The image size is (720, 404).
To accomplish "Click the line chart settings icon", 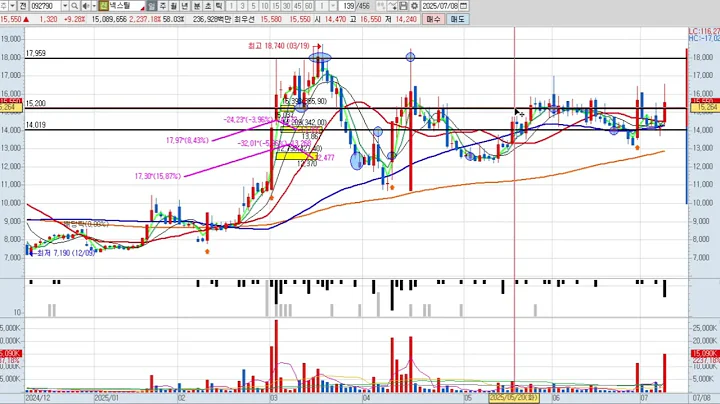I will [392, 6].
